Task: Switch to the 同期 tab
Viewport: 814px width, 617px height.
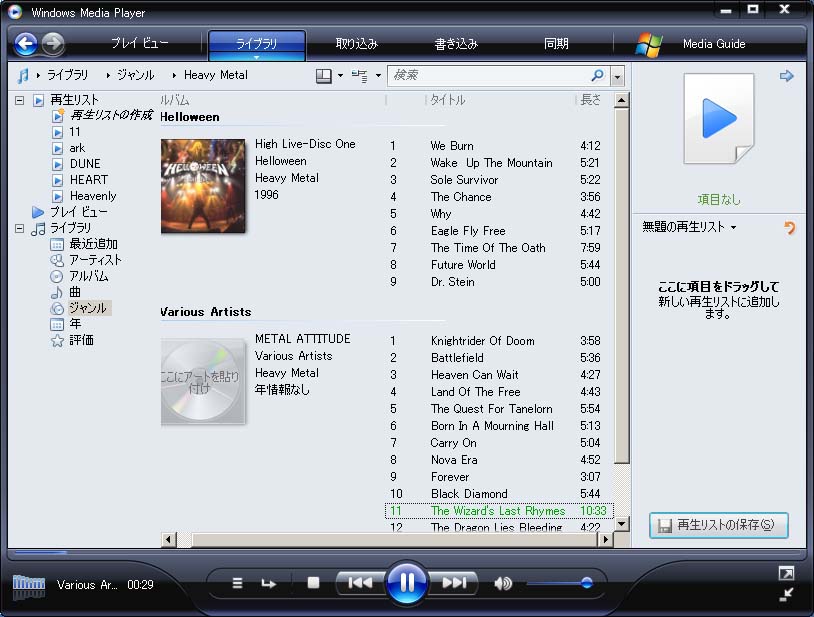Action: (556, 44)
